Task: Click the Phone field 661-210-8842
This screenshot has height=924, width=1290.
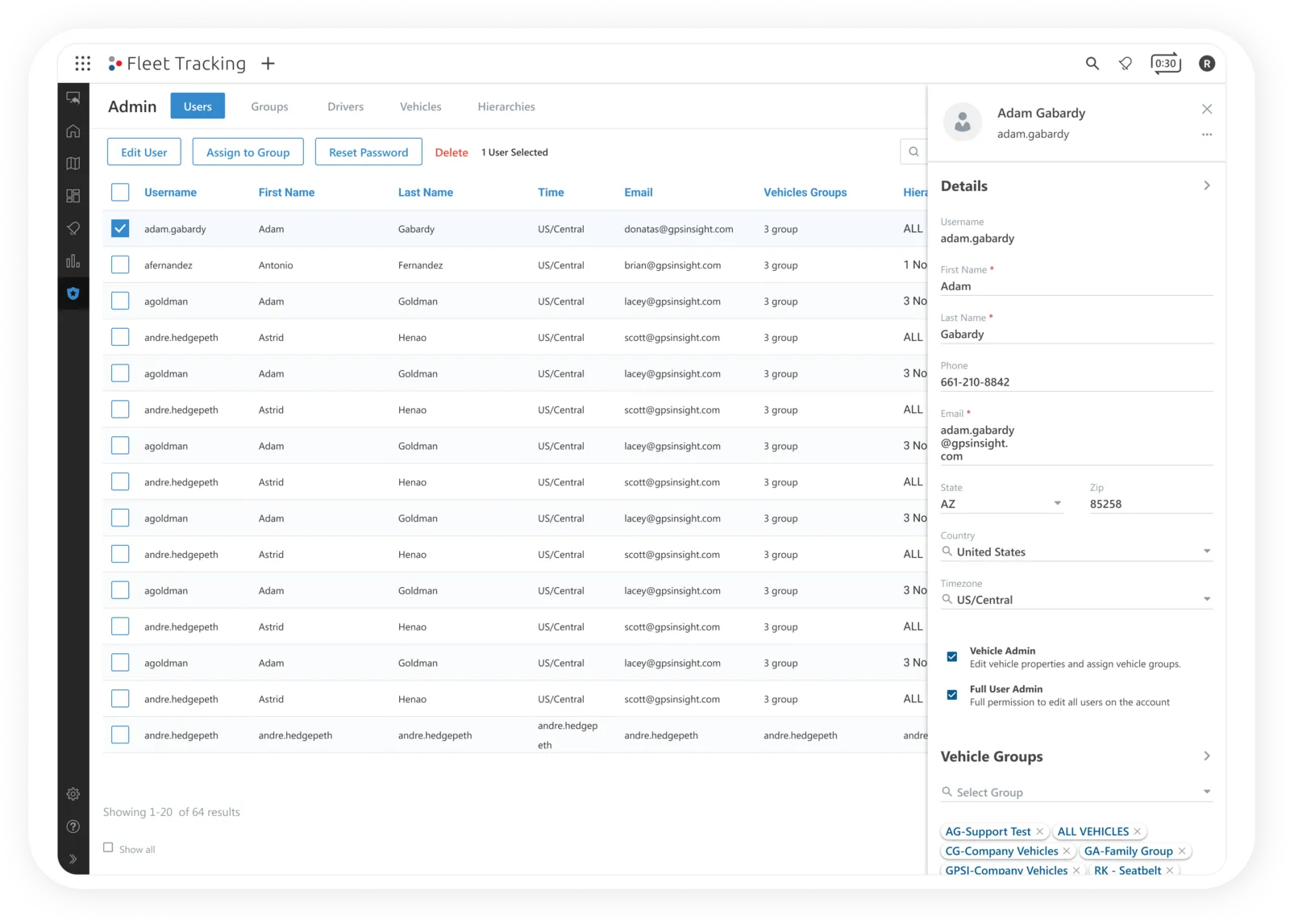Action: [x=1076, y=382]
